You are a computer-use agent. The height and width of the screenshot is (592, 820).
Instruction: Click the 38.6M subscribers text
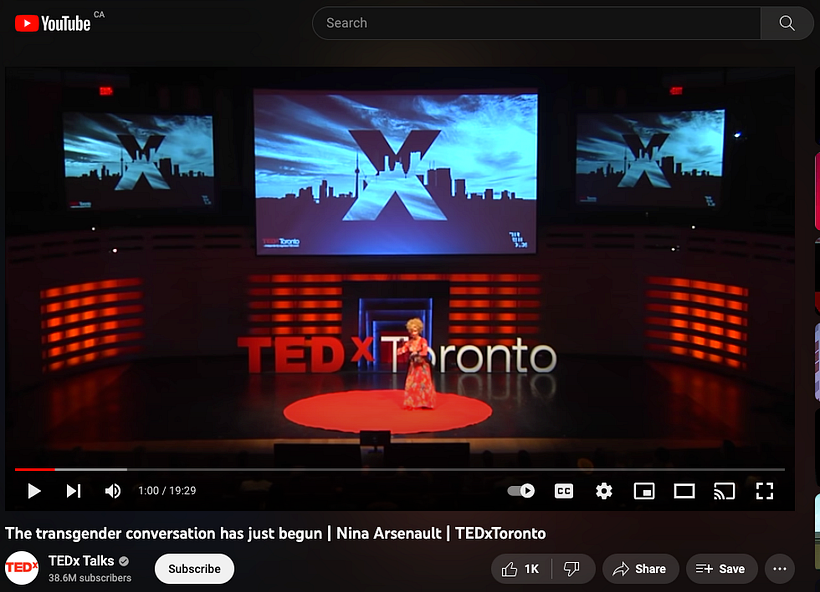point(89,578)
